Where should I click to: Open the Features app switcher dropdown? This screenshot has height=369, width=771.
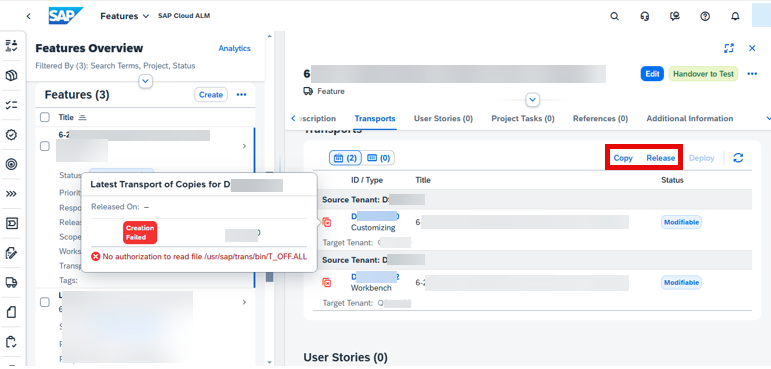124,16
